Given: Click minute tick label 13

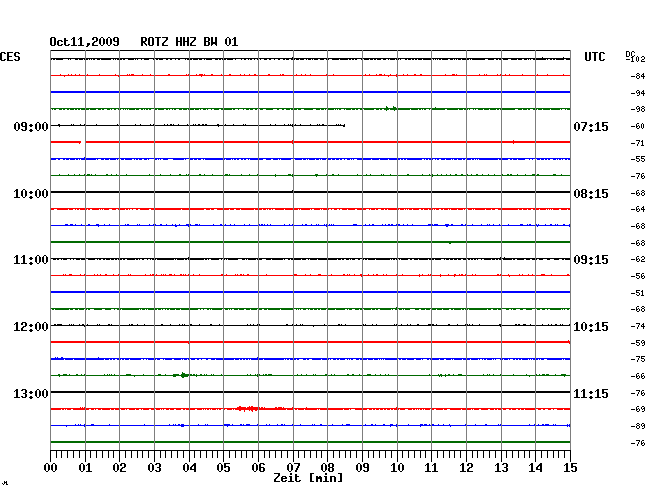Looking at the screenshot, I should tap(501, 468).
